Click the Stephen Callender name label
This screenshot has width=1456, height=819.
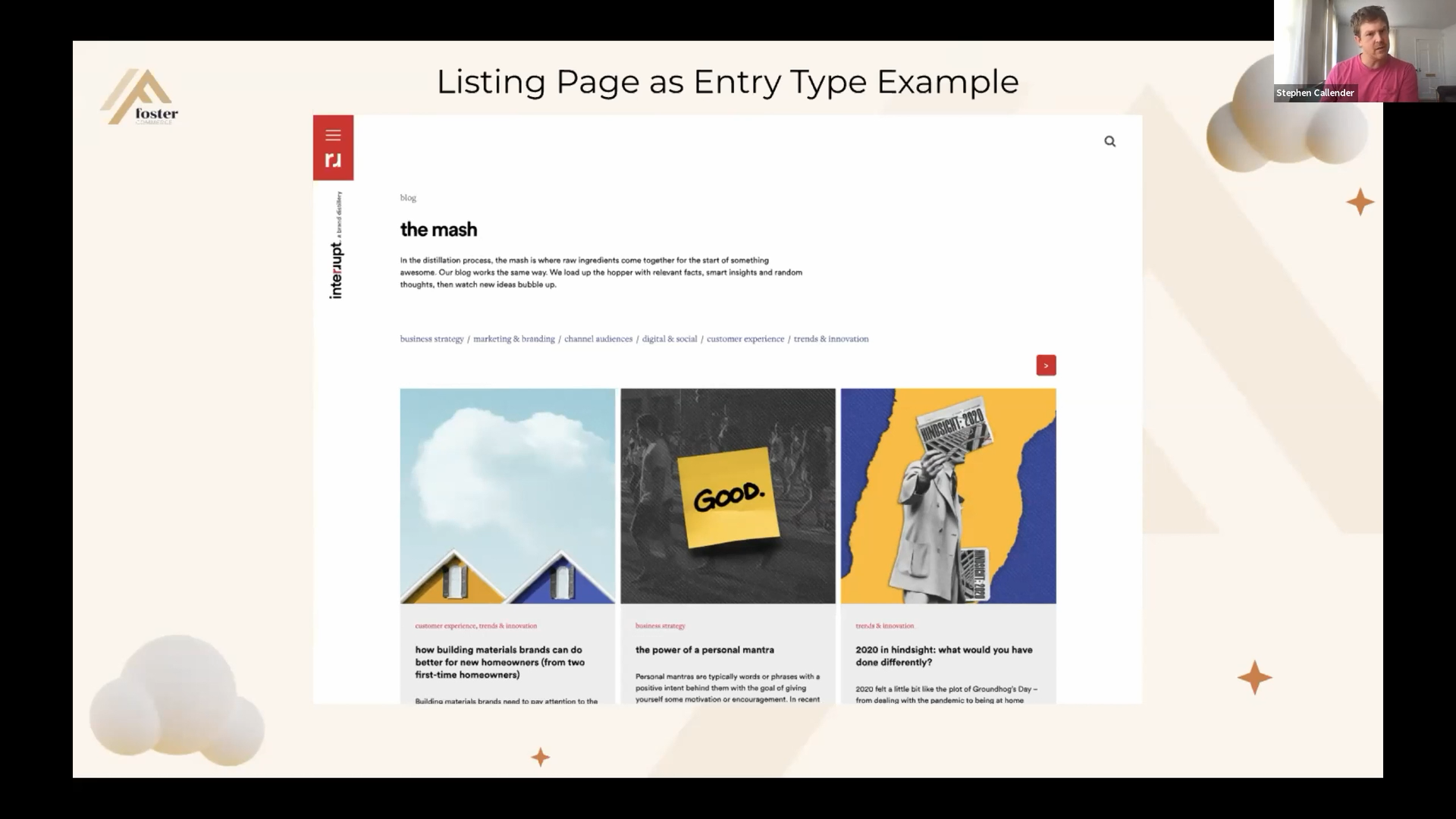1315,93
